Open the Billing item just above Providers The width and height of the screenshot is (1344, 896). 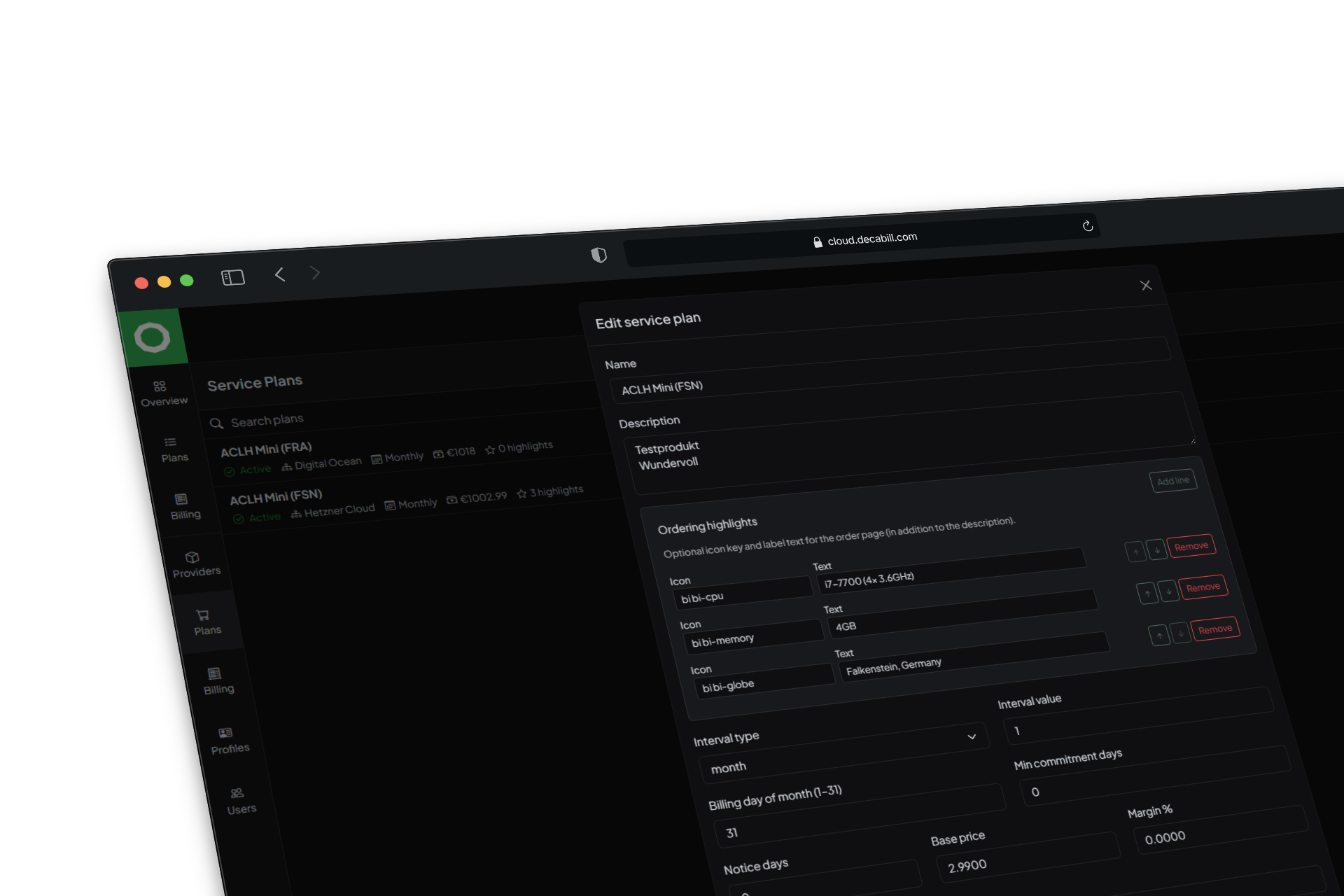point(184,507)
